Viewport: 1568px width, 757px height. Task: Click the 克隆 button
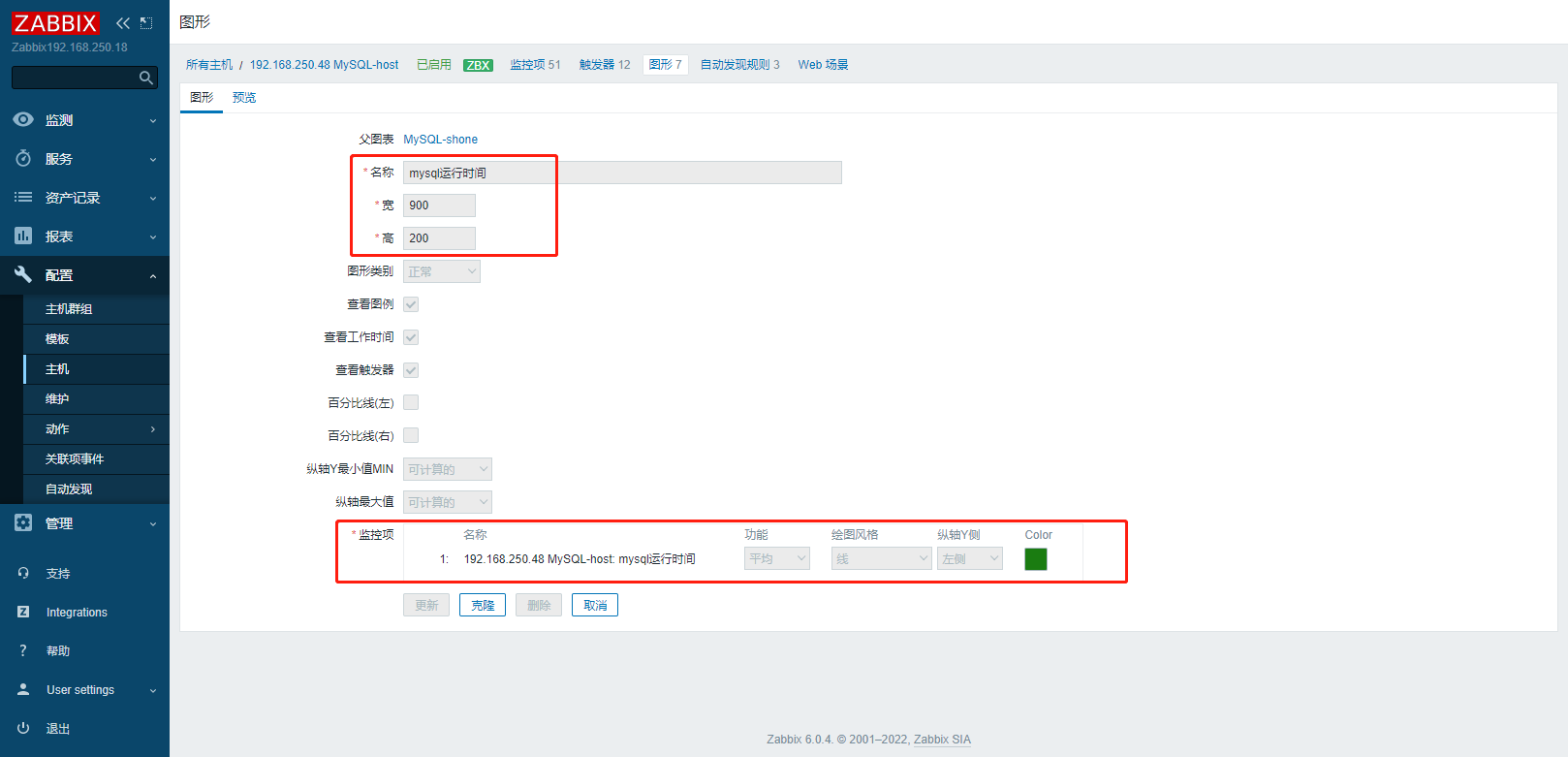pyautogui.click(x=483, y=605)
